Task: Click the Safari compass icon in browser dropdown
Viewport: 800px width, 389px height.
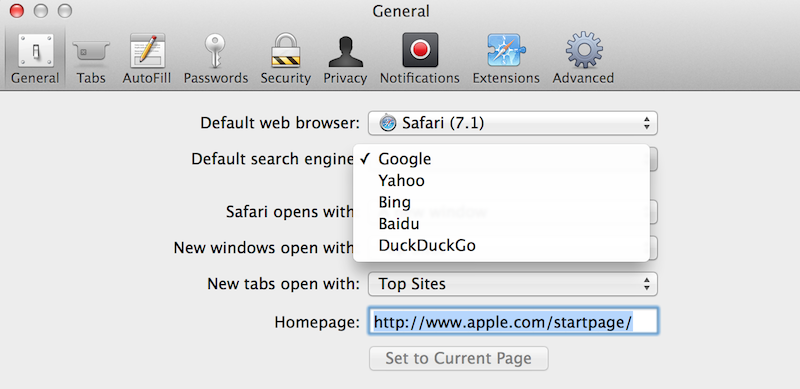Action: click(x=388, y=123)
